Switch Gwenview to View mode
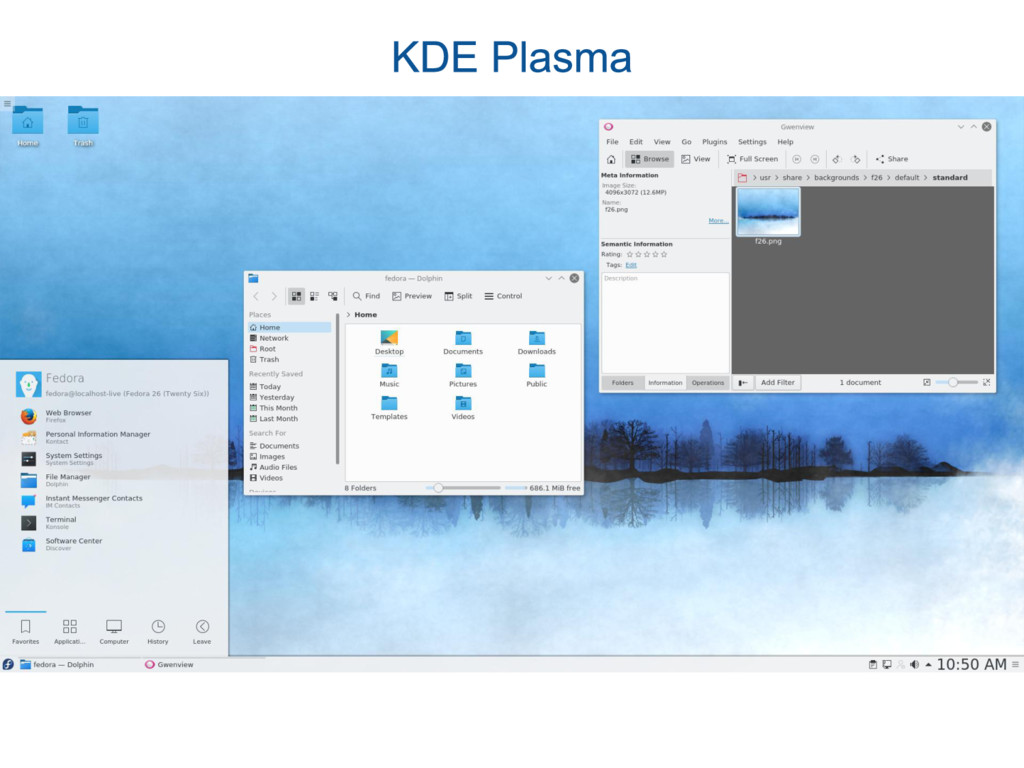 tap(696, 159)
